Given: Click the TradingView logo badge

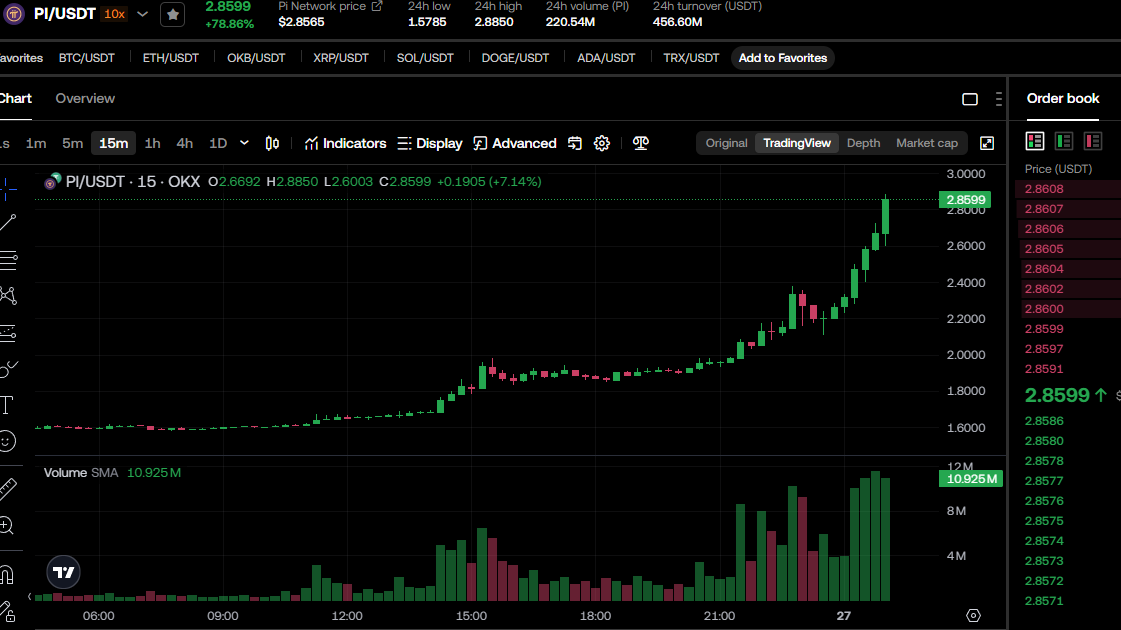Looking at the screenshot, I should pyautogui.click(x=64, y=572).
